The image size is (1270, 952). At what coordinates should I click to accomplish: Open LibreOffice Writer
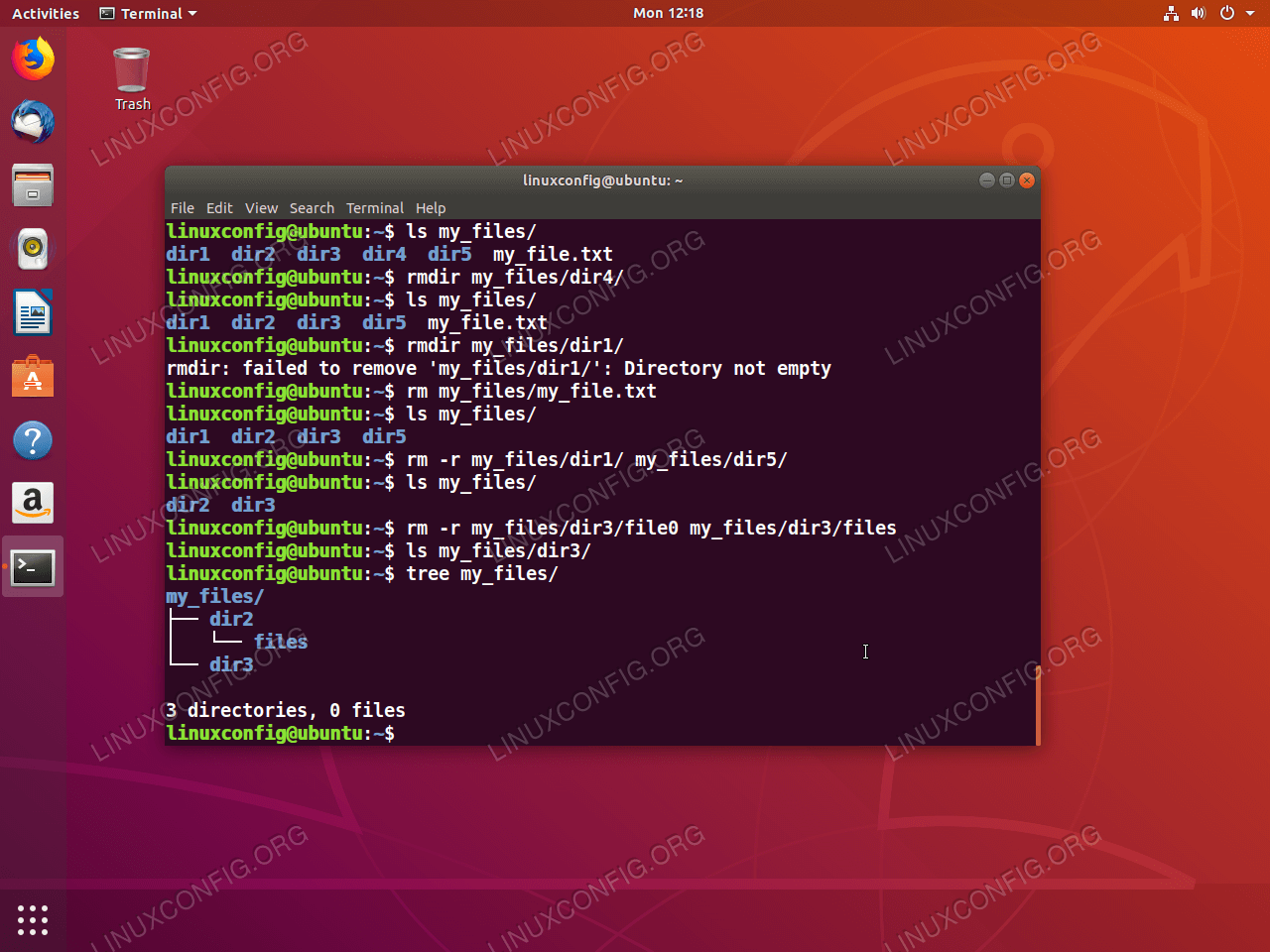click(33, 312)
